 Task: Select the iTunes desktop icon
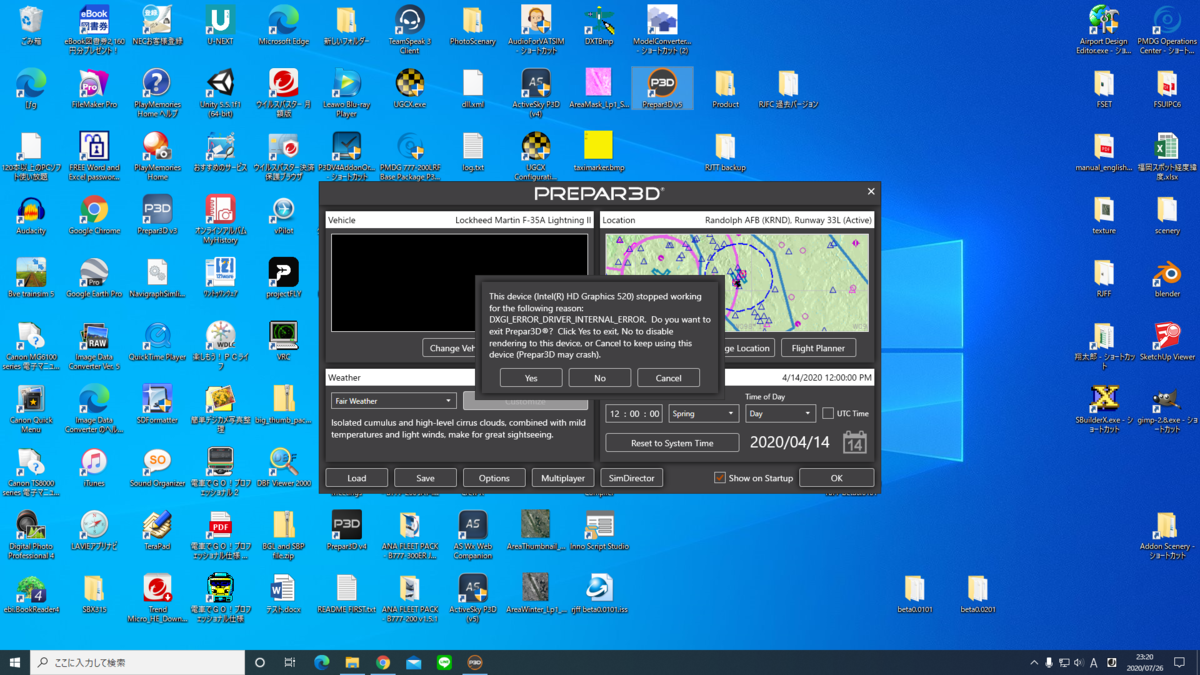tap(94, 467)
